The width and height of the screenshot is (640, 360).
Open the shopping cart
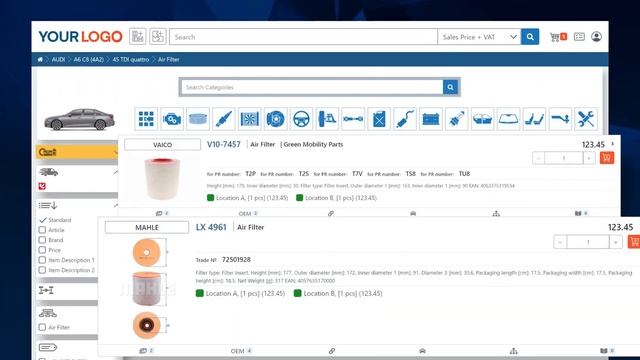(558, 37)
